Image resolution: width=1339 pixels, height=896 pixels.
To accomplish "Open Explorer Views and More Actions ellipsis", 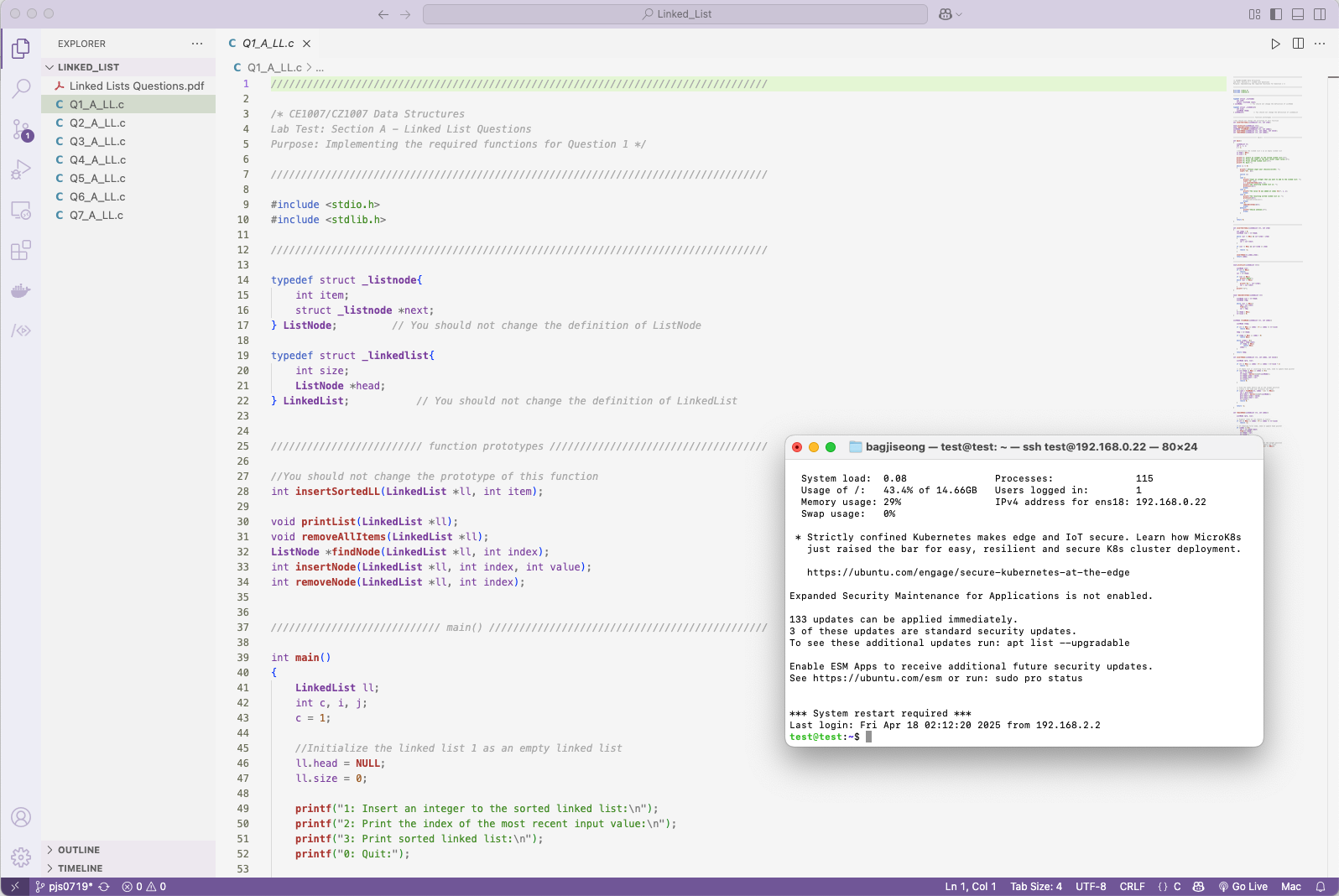I will pos(197,44).
